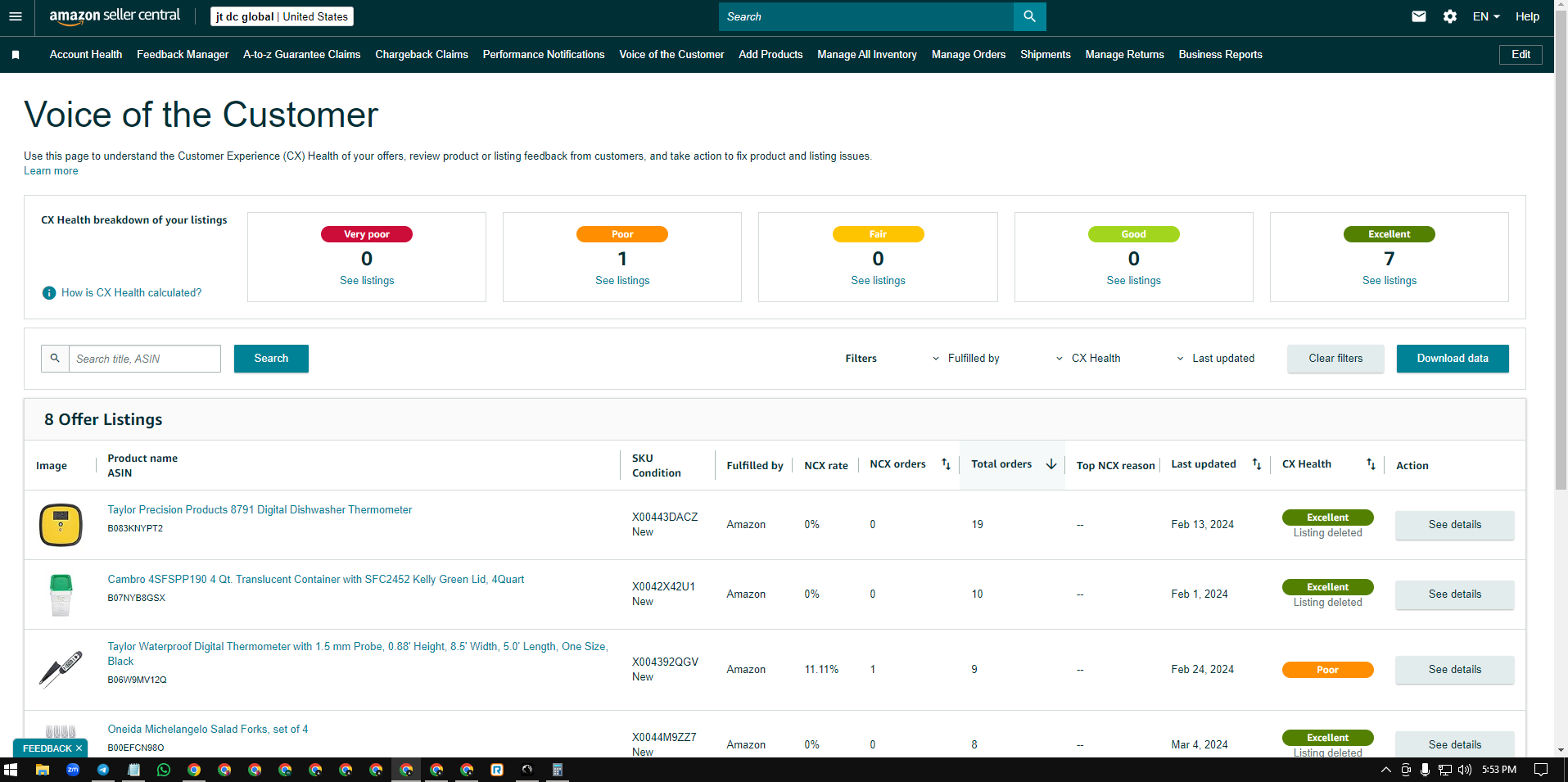The width and height of the screenshot is (1568, 782).
Task: Open the mail messages icon
Action: [1419, 16]
